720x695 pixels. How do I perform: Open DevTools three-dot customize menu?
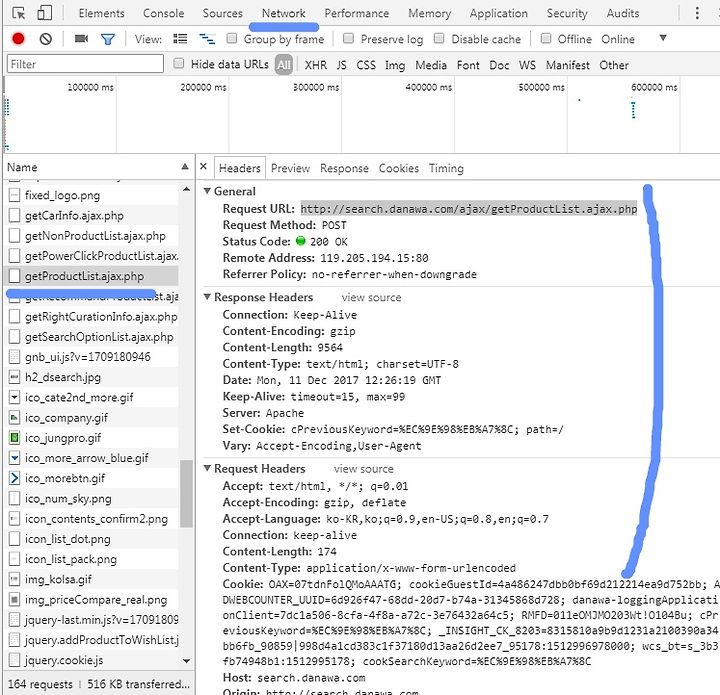point(697,13)
